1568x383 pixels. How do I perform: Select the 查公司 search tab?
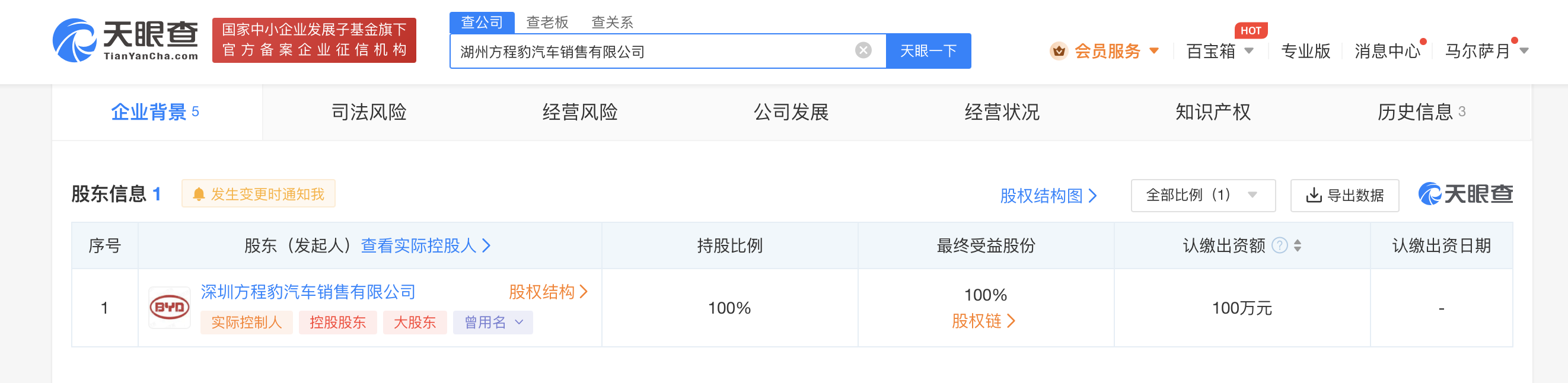pos(482,23)
